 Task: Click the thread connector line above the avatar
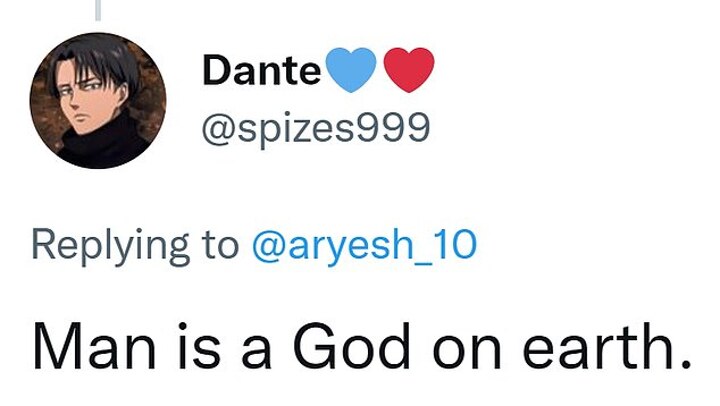97,9
